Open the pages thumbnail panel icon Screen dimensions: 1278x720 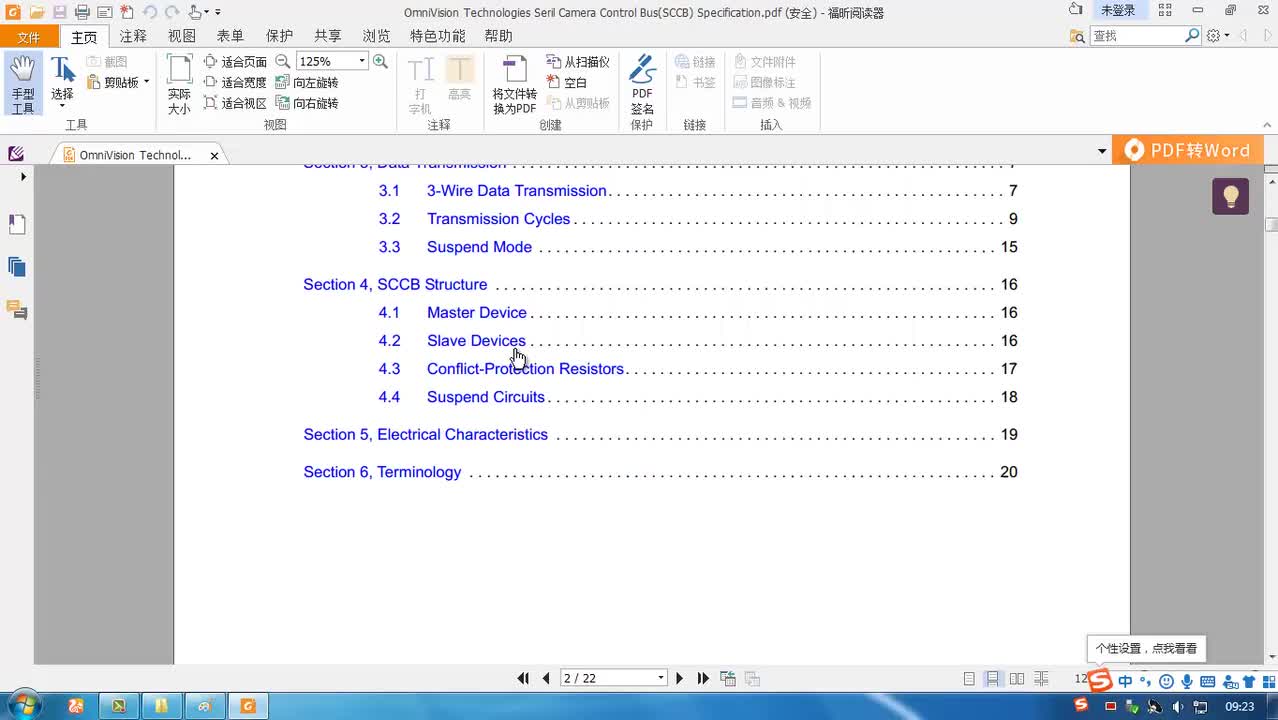17,267
